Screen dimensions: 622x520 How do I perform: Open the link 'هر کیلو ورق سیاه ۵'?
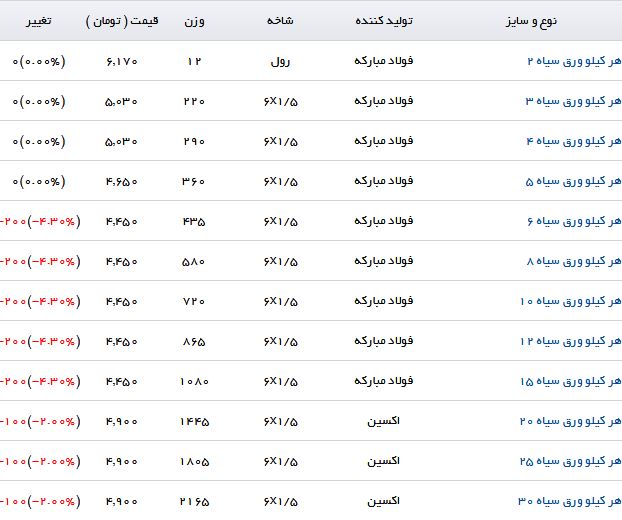coord(574,181)
